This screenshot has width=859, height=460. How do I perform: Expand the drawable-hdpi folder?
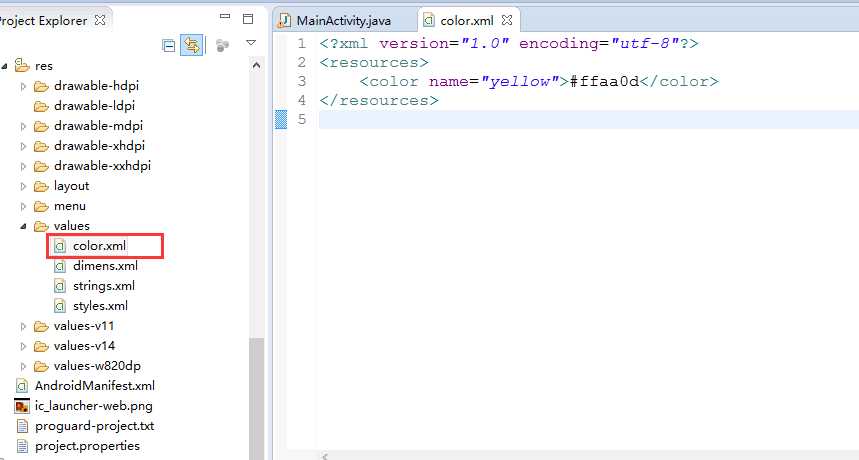pos(23,86)
